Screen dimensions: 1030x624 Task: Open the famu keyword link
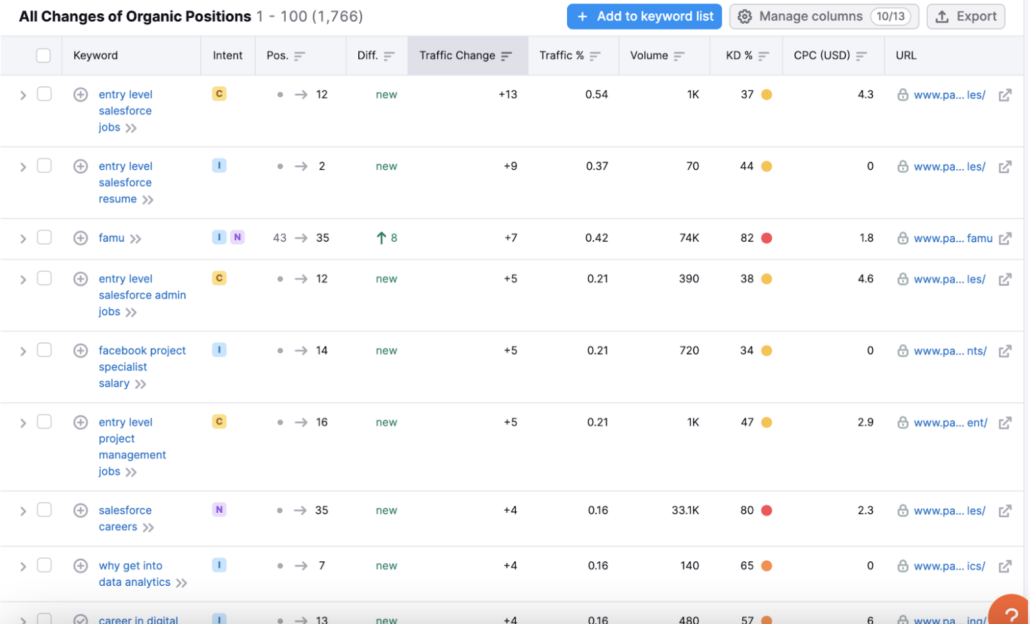click(x=113, y=238)
